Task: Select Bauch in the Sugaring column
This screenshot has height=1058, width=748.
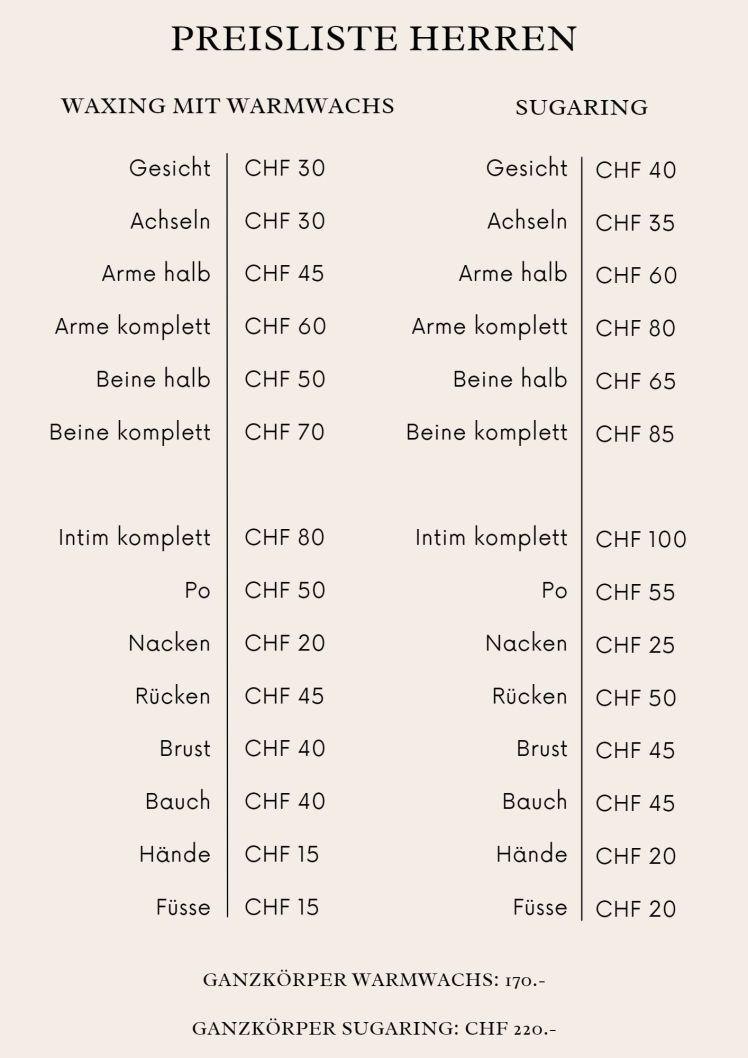Action: [534, 801]
